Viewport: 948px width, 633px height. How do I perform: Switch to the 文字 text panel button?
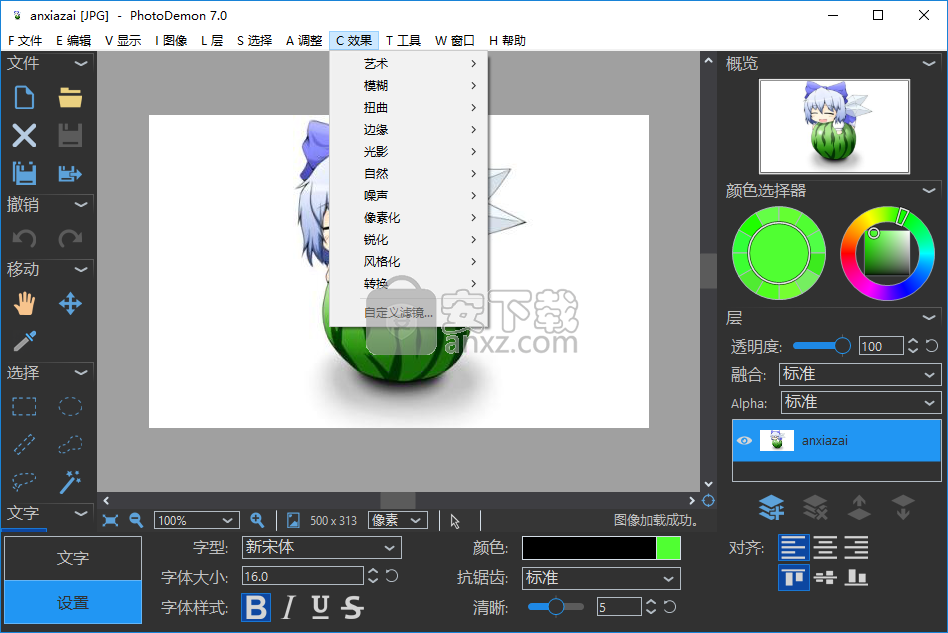(73, 558)
